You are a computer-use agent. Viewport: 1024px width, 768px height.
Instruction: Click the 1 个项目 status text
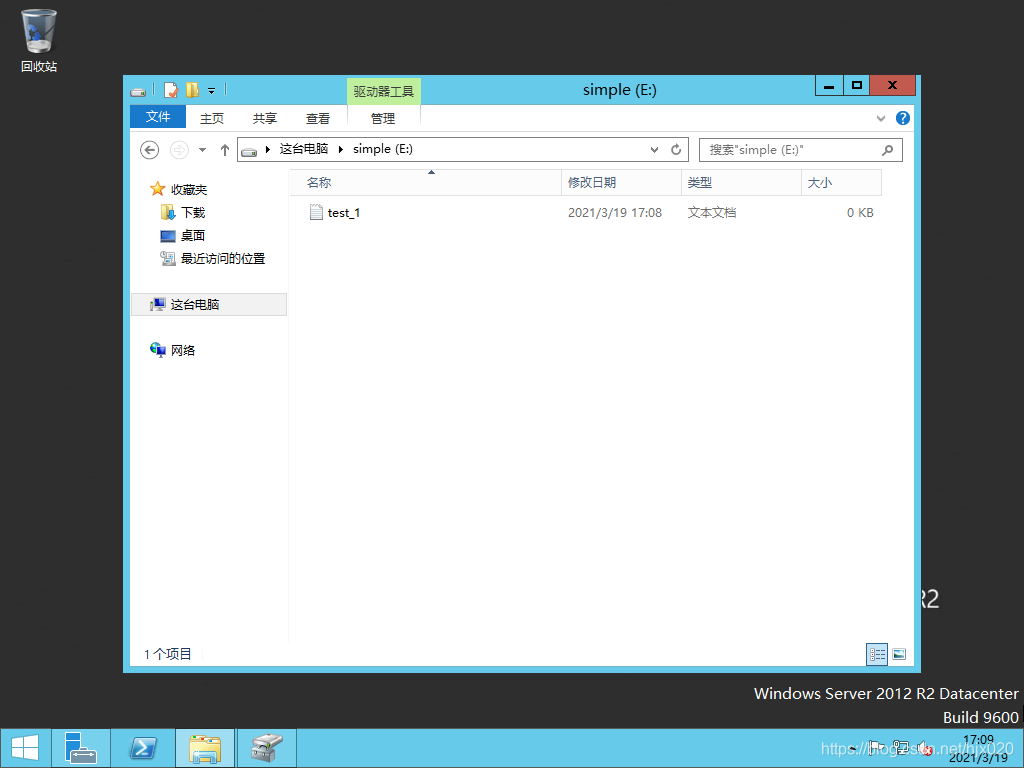[168, 654]
